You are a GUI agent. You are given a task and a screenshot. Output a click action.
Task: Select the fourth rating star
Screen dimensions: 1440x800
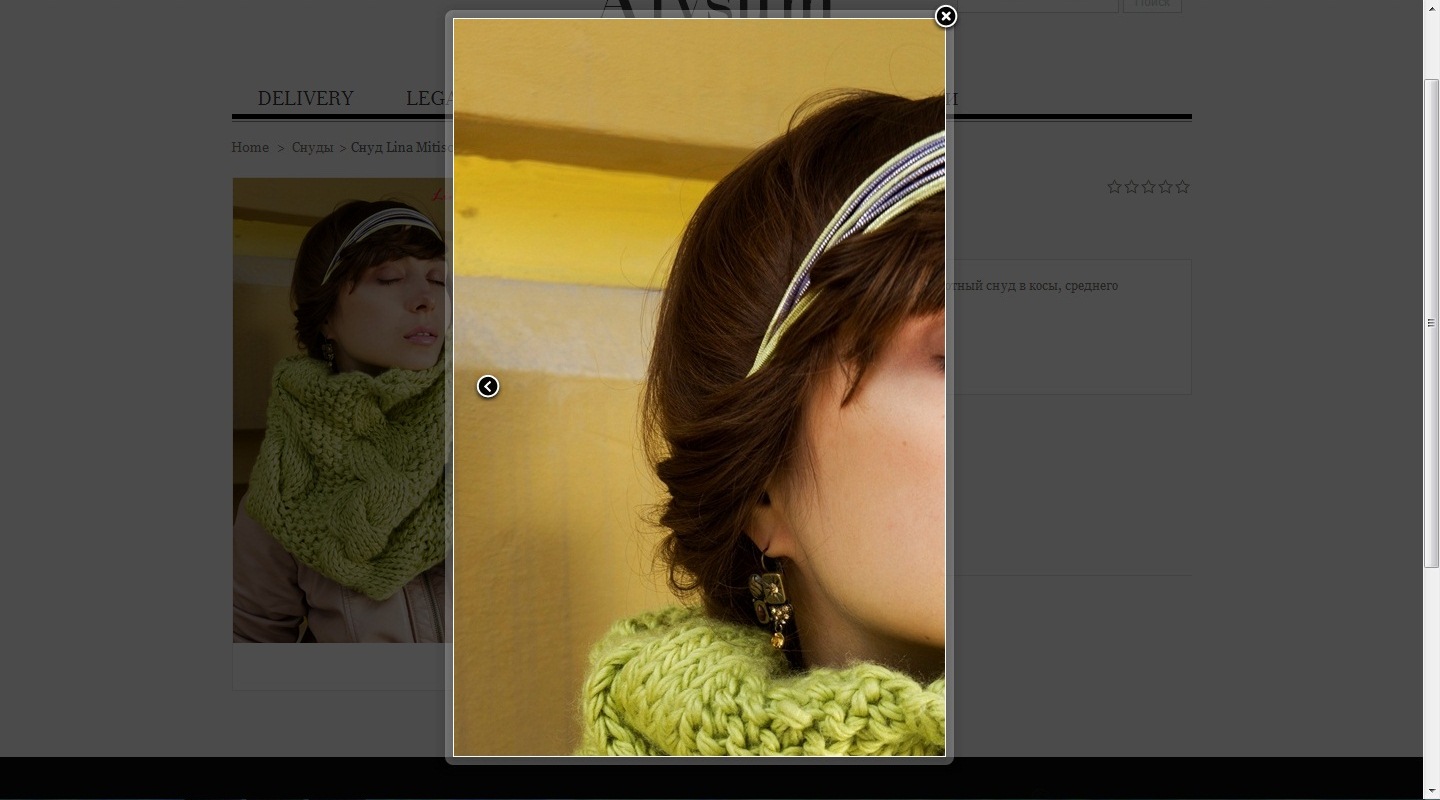coord(1165,187)
